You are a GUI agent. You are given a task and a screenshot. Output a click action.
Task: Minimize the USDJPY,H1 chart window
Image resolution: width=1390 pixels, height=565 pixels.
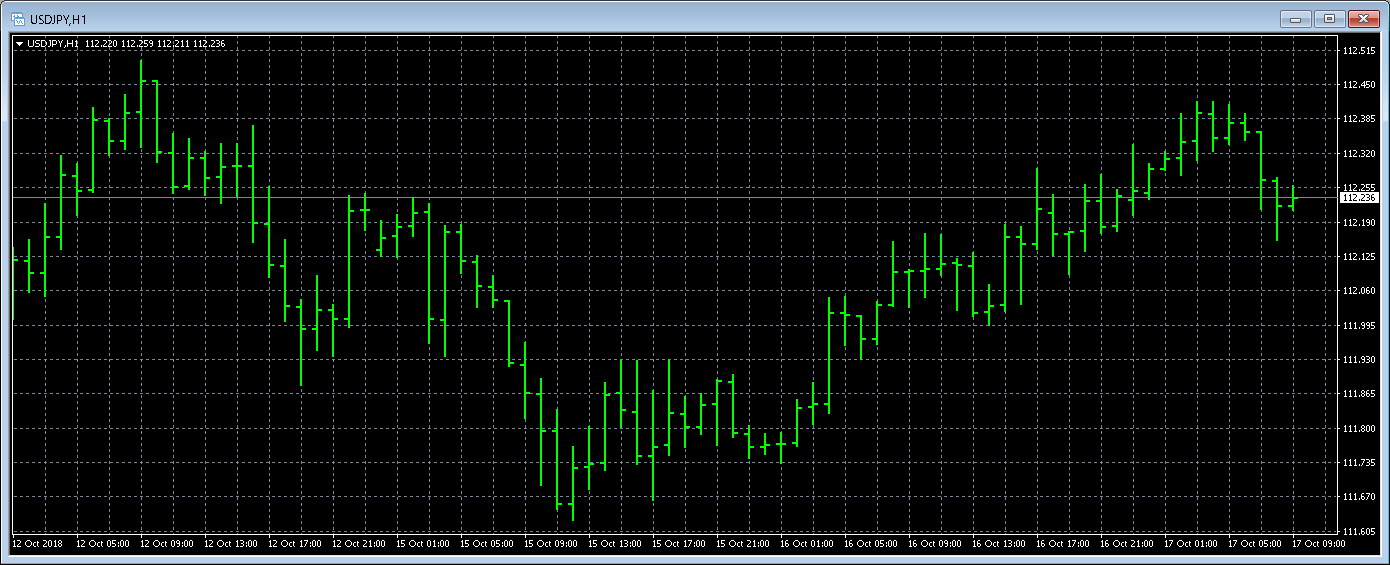coord(1297,18)
